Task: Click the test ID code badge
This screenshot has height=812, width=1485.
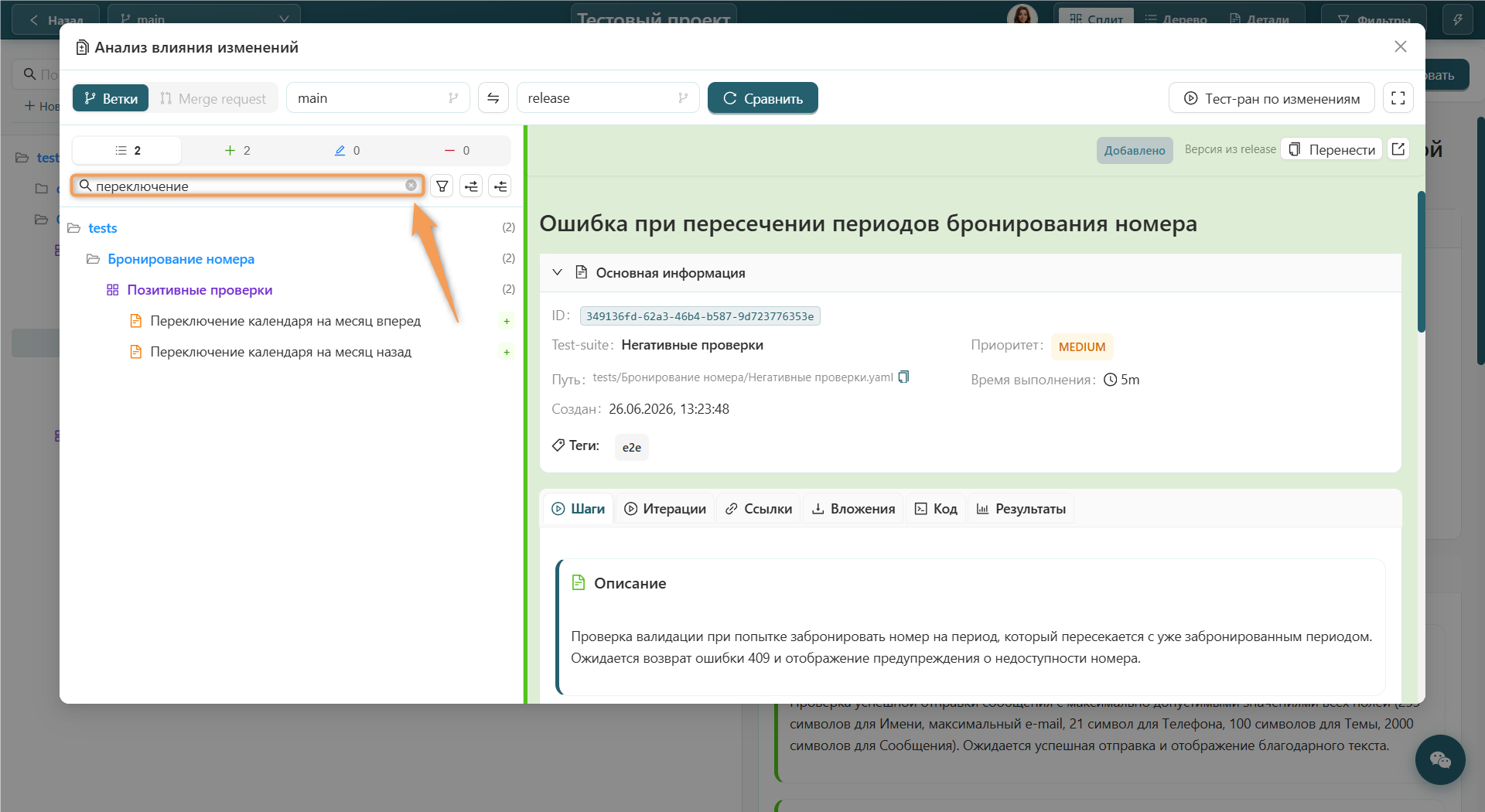Action: (x=700, y=316)
